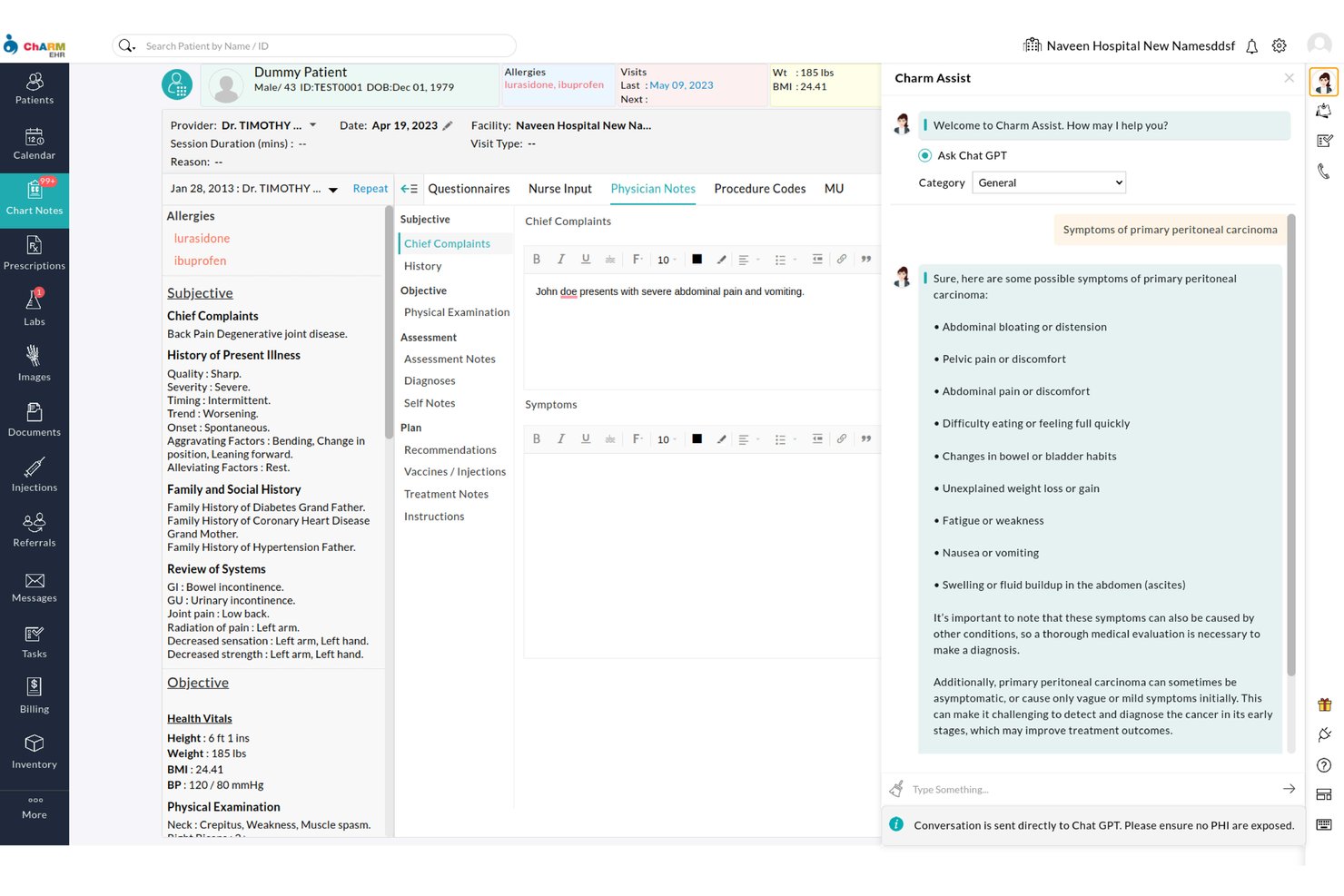Open Prescriptions in the sidebar
This screenshot has width=1344, height=896.
point(35,255)
